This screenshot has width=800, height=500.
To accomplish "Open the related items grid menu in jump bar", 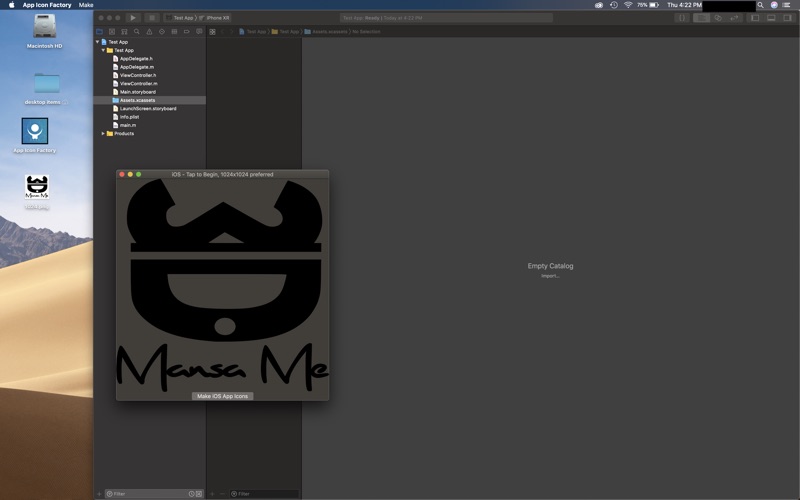I will pyautogui.click(x=212, y=32).
